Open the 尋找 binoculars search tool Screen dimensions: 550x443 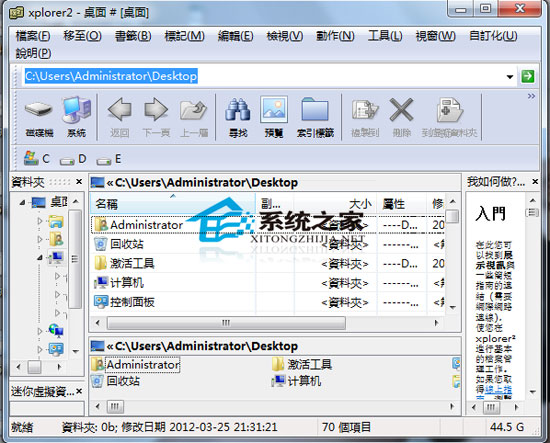click(238, 117)
